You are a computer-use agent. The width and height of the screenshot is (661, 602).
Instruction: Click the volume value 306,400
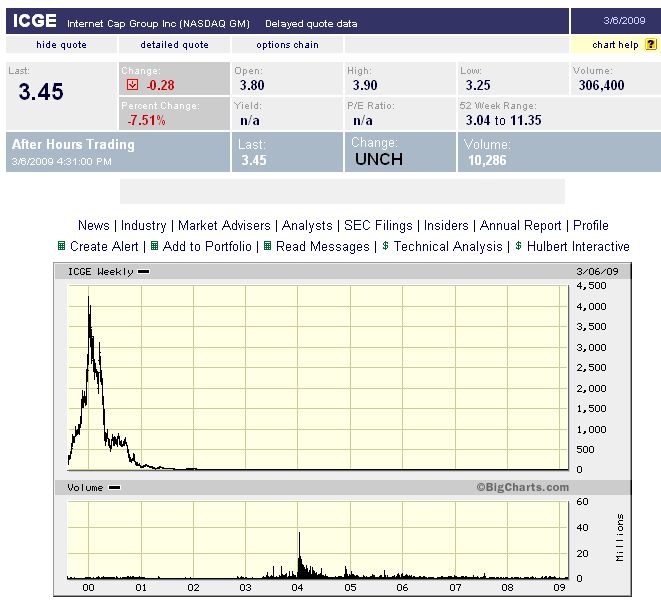(x=601, y=85)
